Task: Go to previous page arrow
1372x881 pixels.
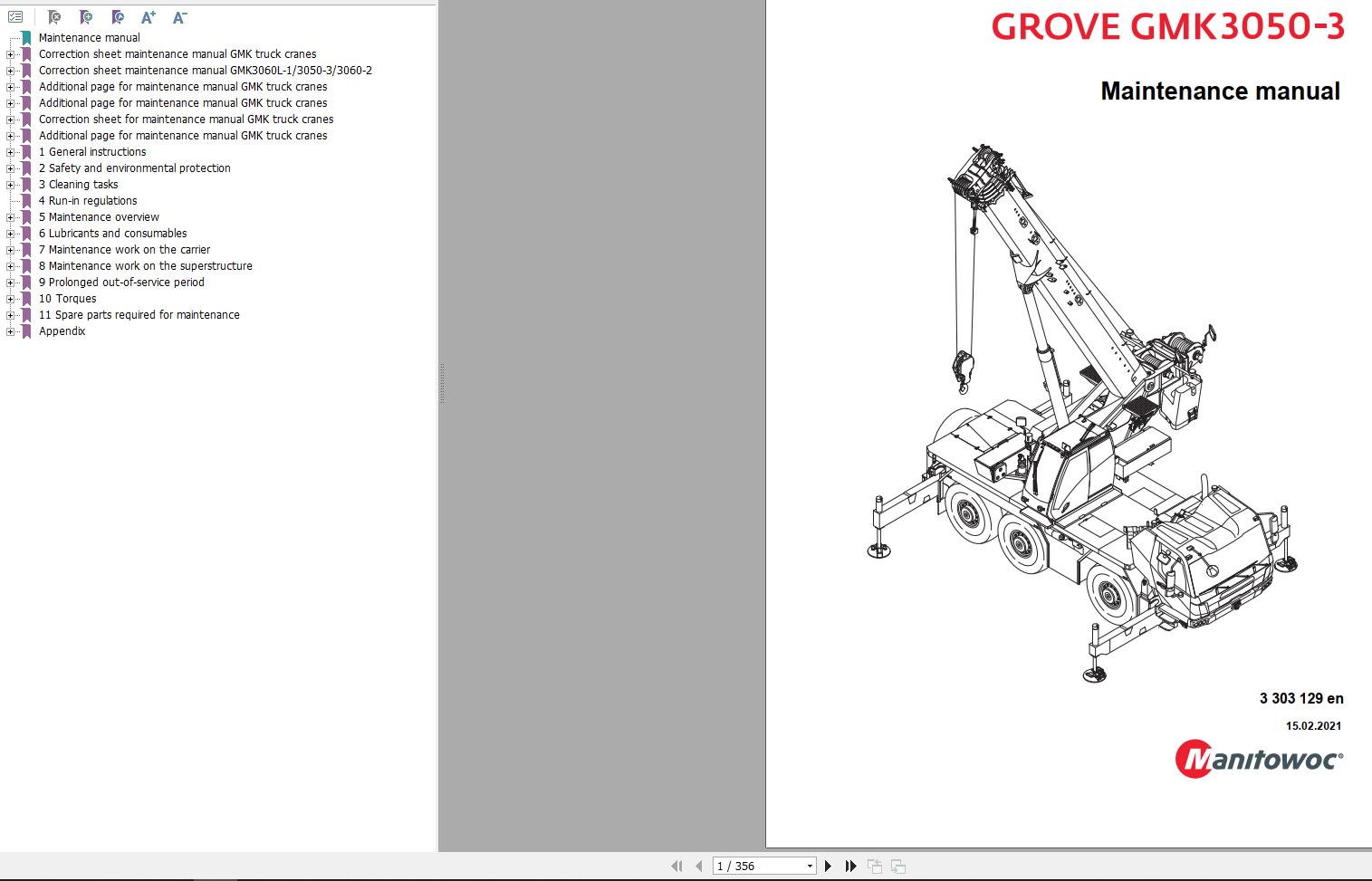Action: (698, 867)
